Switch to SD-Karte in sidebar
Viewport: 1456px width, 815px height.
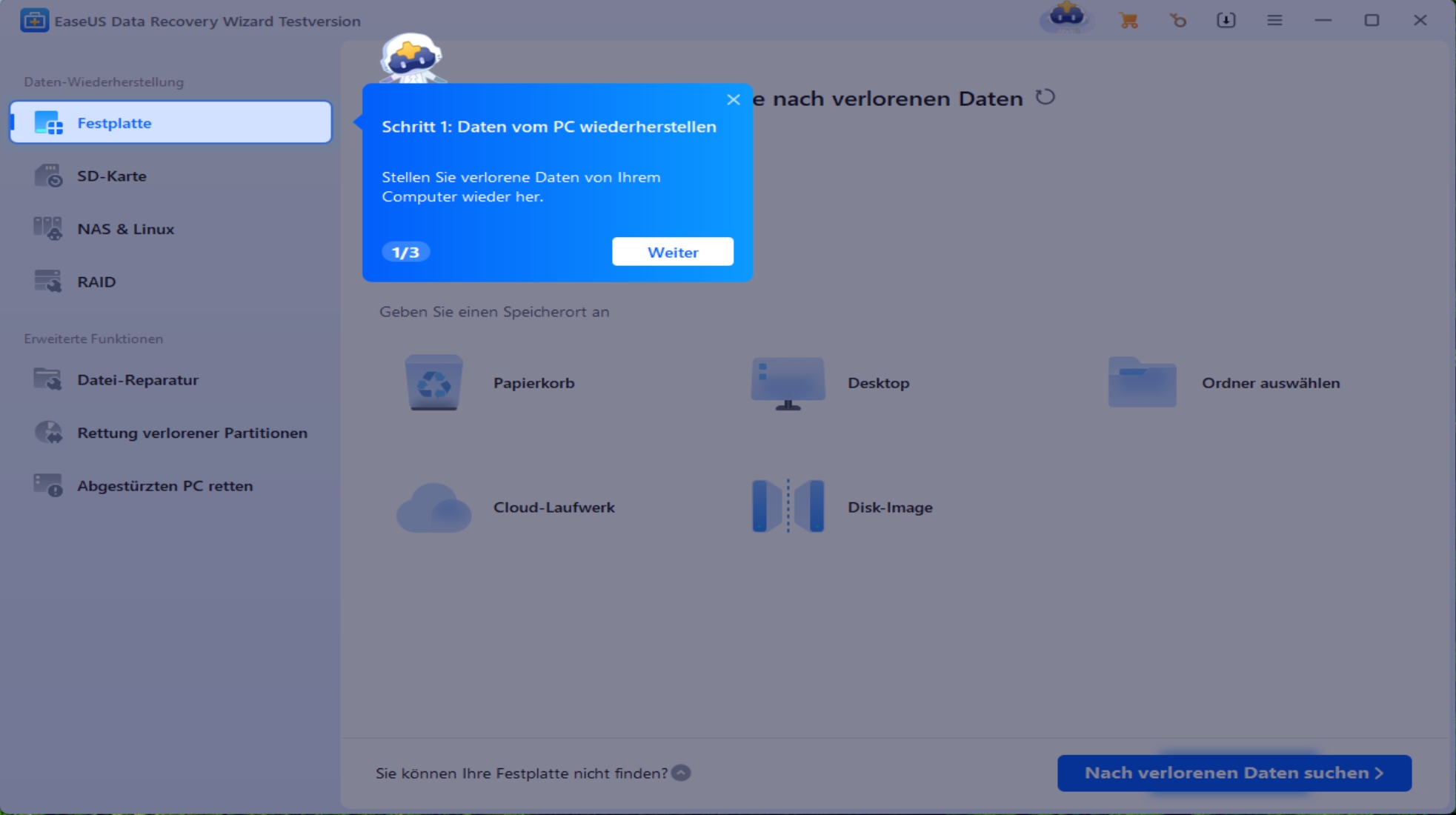click(112, 176)
